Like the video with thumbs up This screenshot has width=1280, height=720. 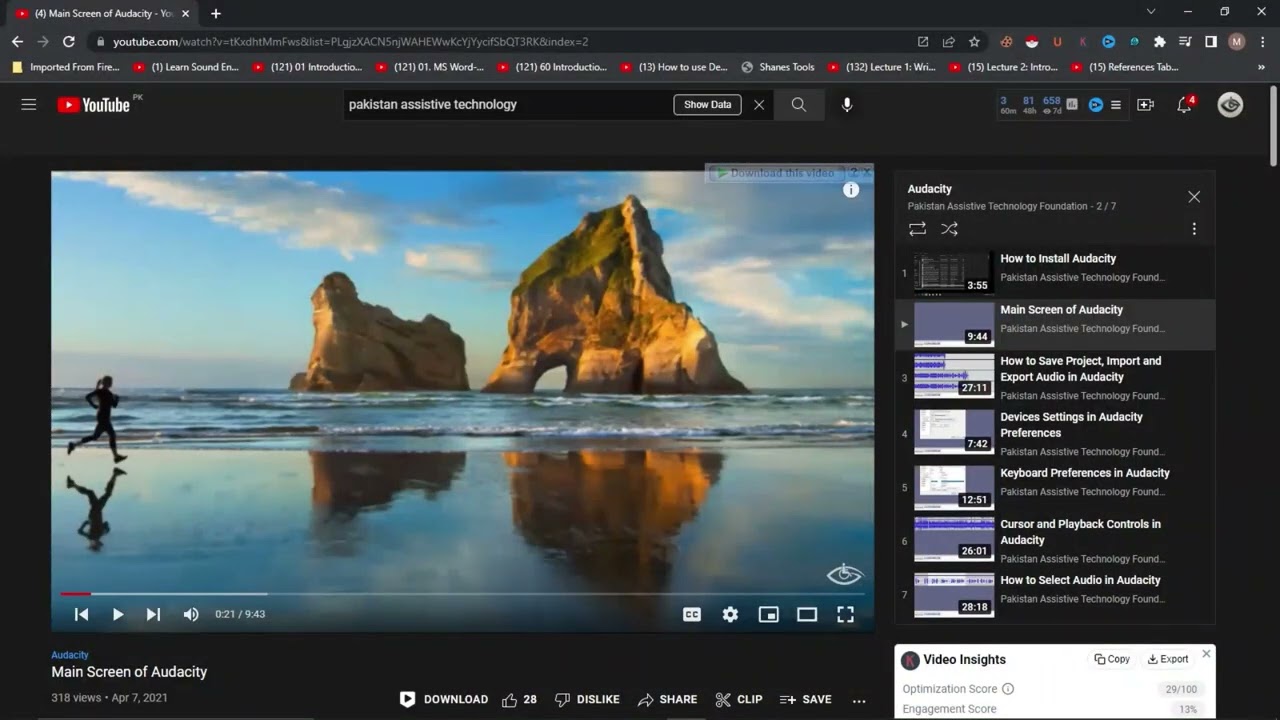coord(520,700)
